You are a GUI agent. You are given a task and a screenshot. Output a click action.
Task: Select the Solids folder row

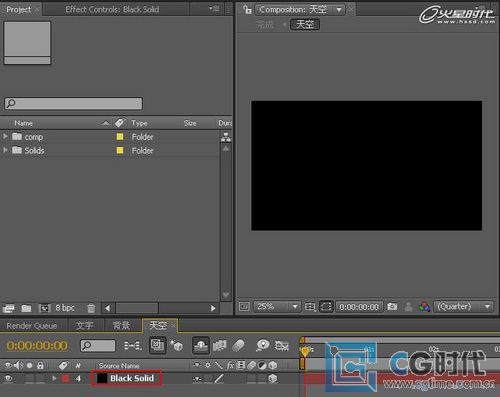pos(110,150)
